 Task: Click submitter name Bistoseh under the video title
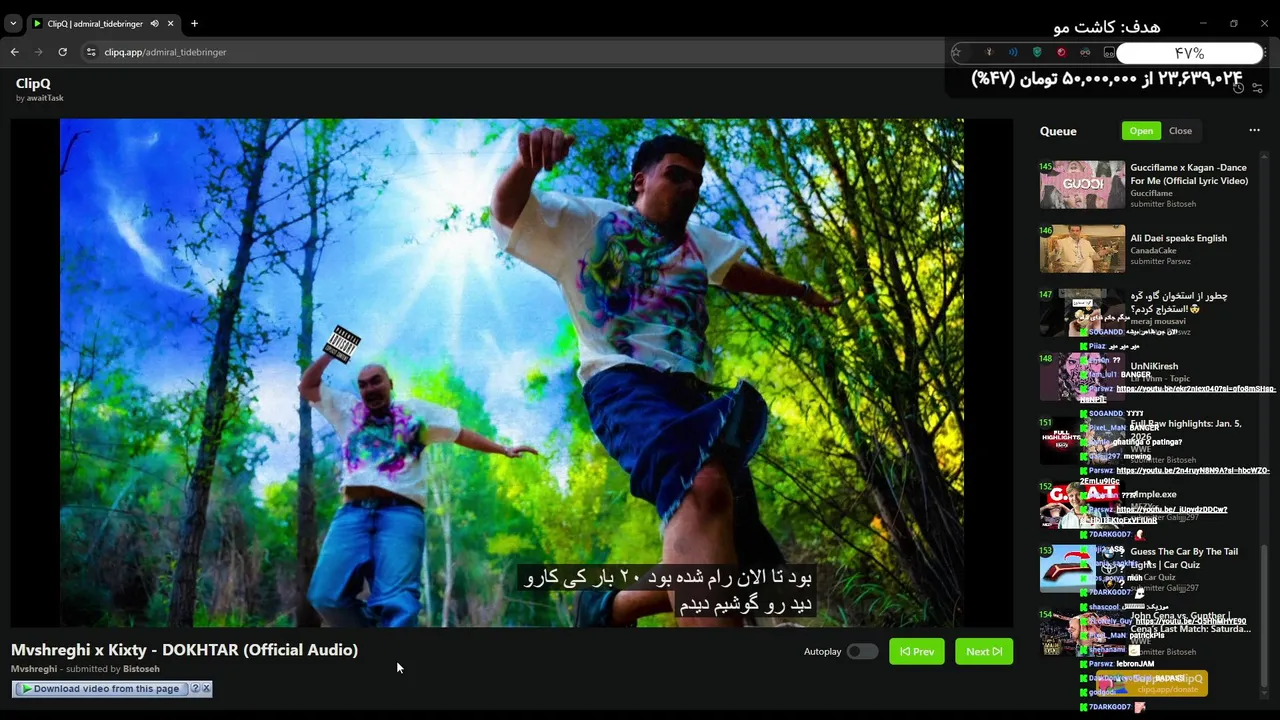(141, 669)
